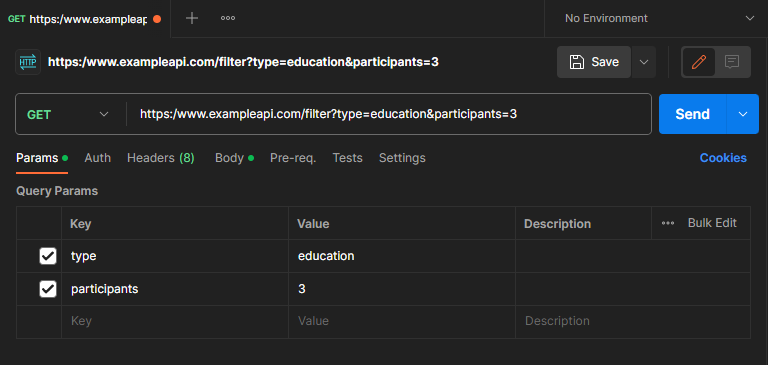Click Bulk Edit for query params
The width and height of the screenshot is (768, 365).
point(712,223)
